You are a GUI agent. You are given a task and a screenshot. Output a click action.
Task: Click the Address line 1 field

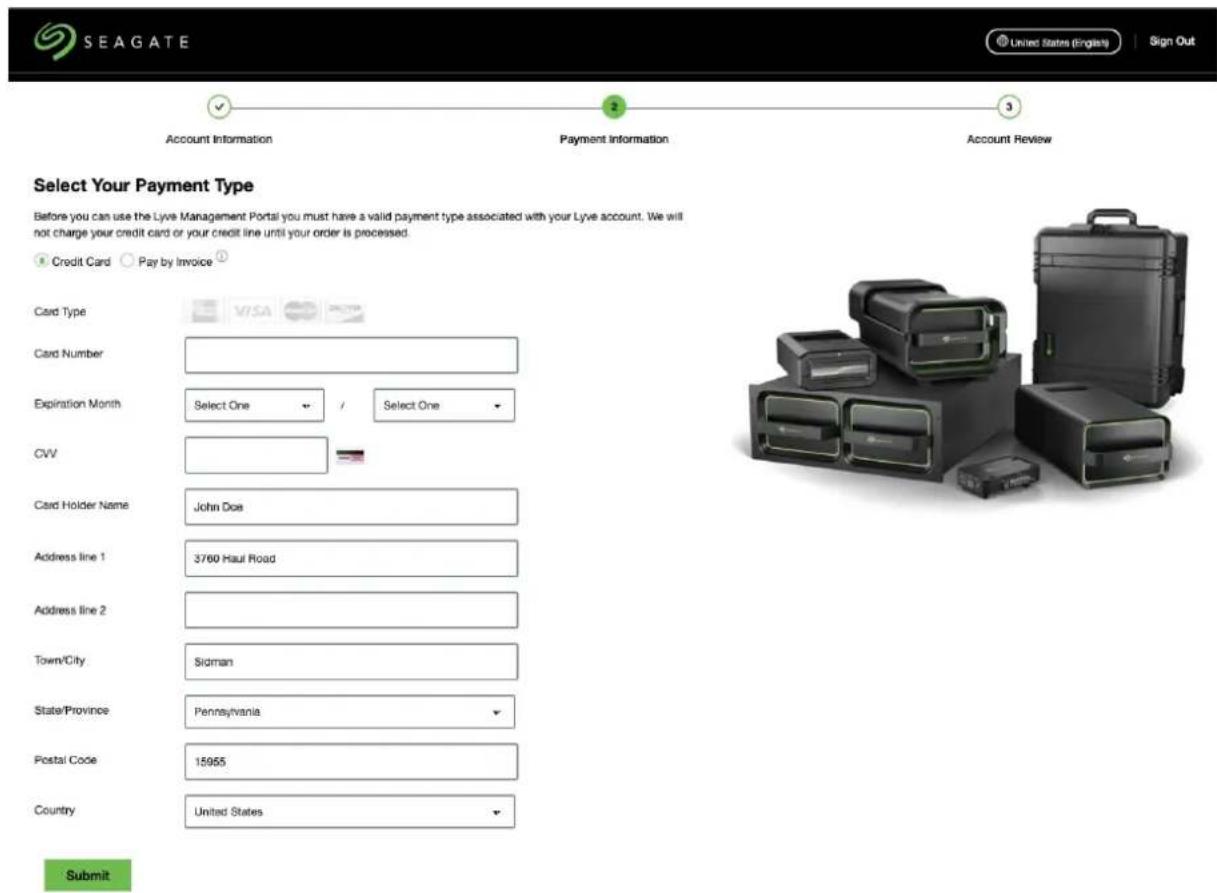[351, 559]
